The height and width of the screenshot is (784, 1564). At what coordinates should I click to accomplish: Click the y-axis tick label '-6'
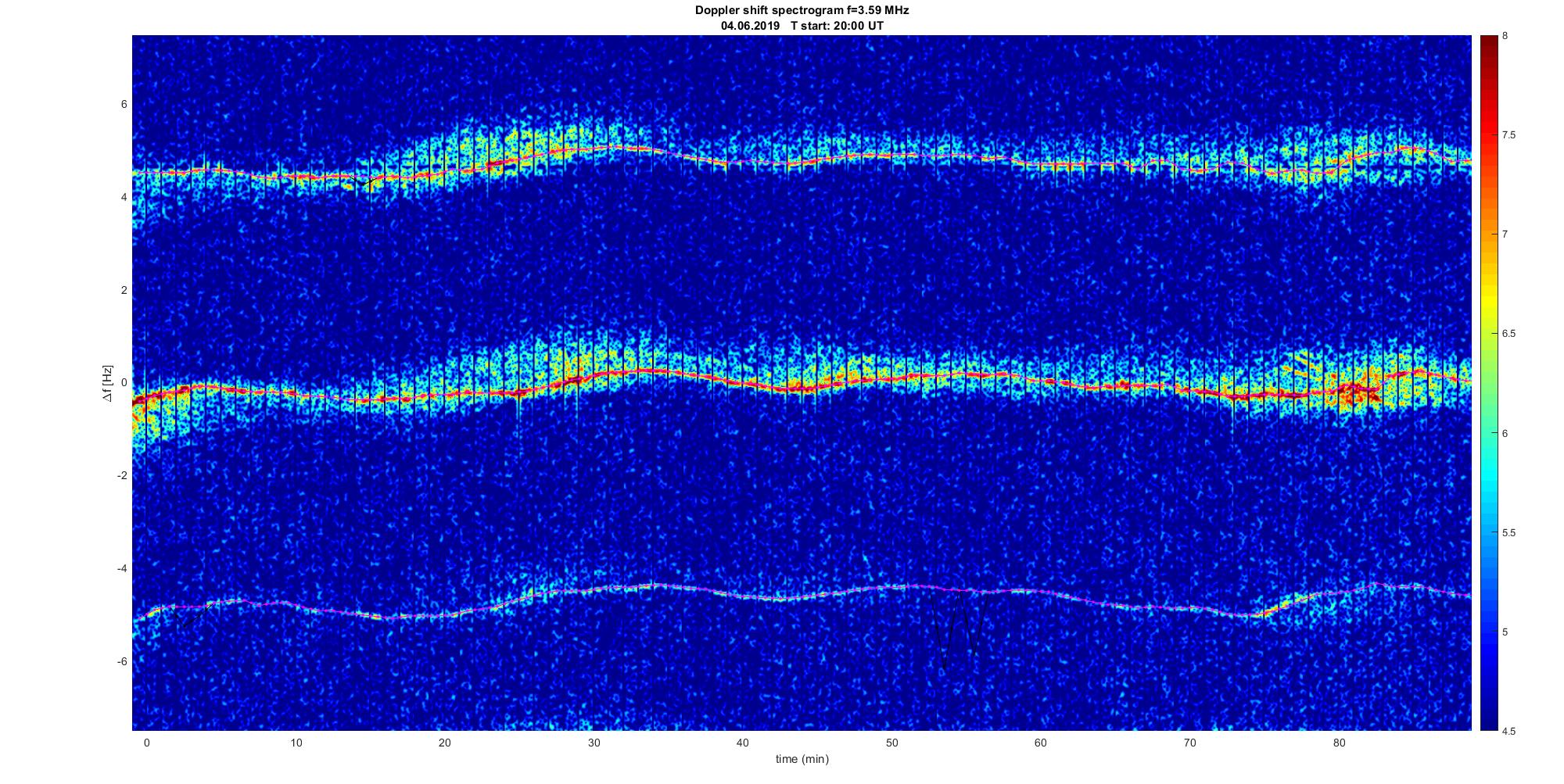tap(123, 661)
